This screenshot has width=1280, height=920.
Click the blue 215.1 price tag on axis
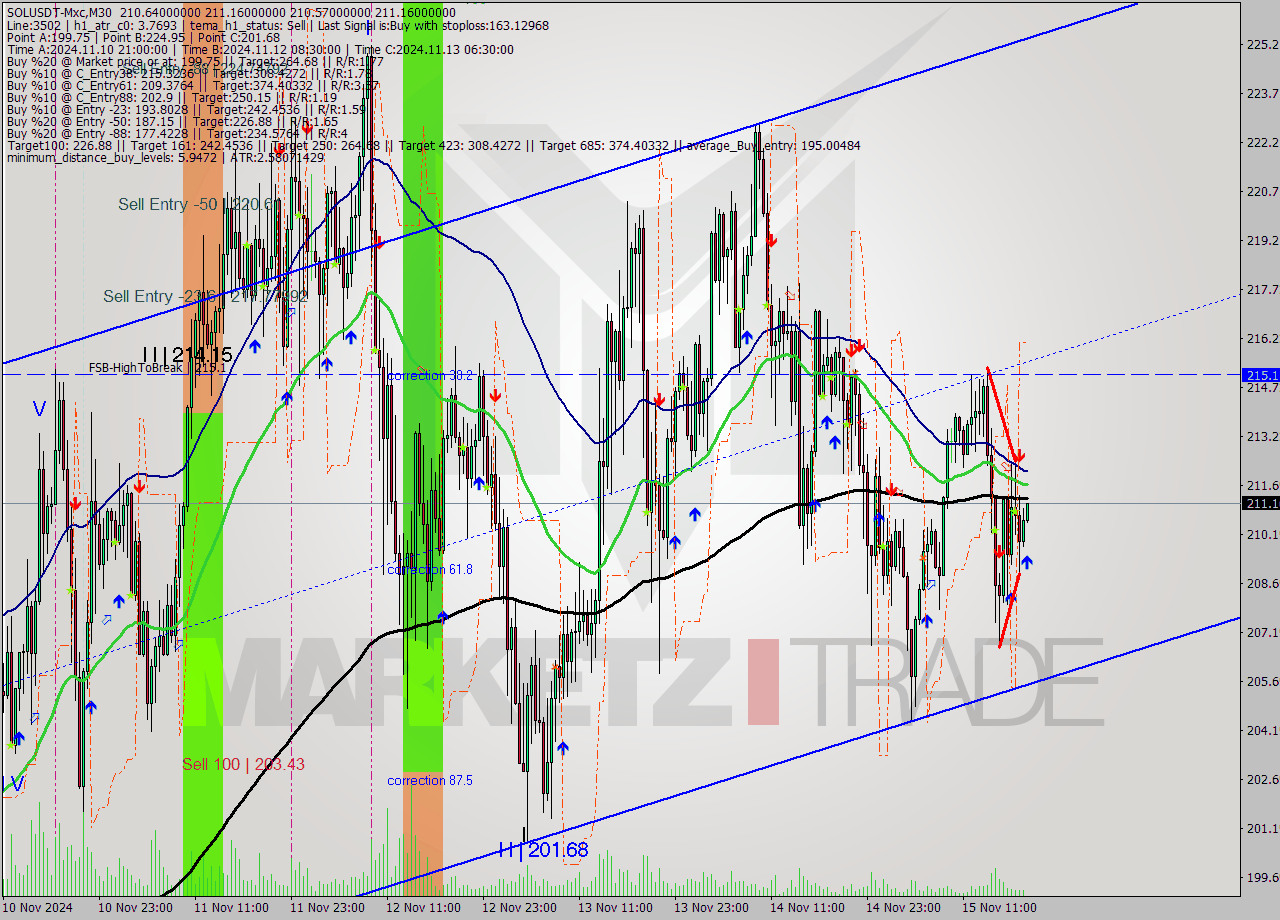(1261, 375)
